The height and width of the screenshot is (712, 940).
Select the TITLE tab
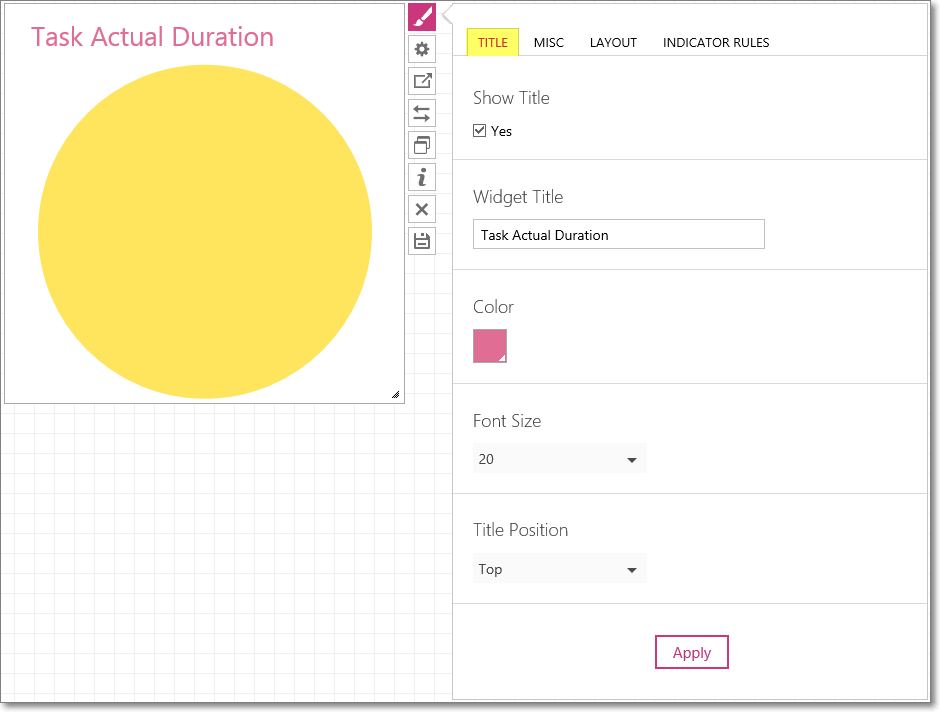tap(493, 43)
